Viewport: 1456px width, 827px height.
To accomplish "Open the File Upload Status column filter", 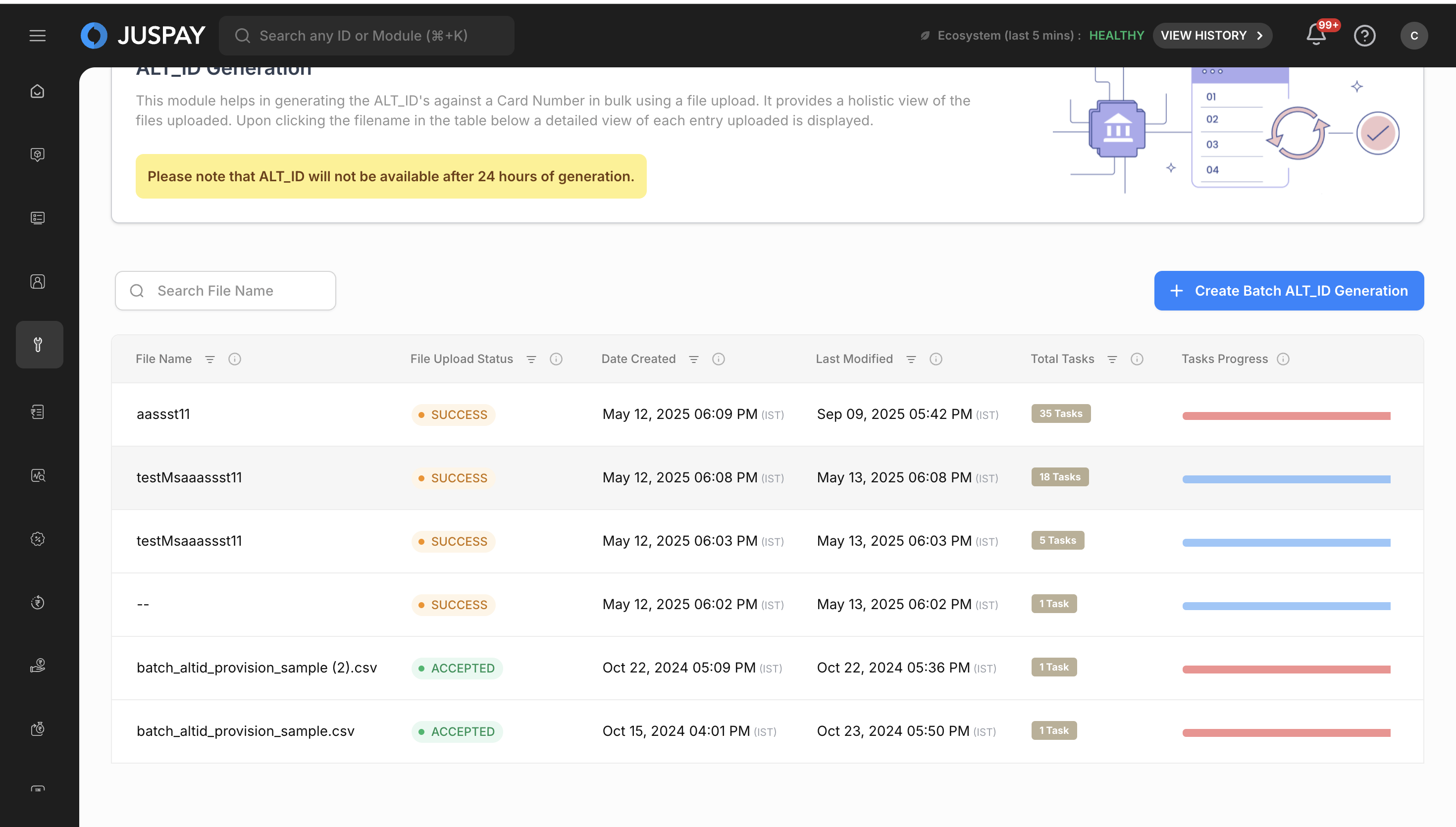I will 531,359.
